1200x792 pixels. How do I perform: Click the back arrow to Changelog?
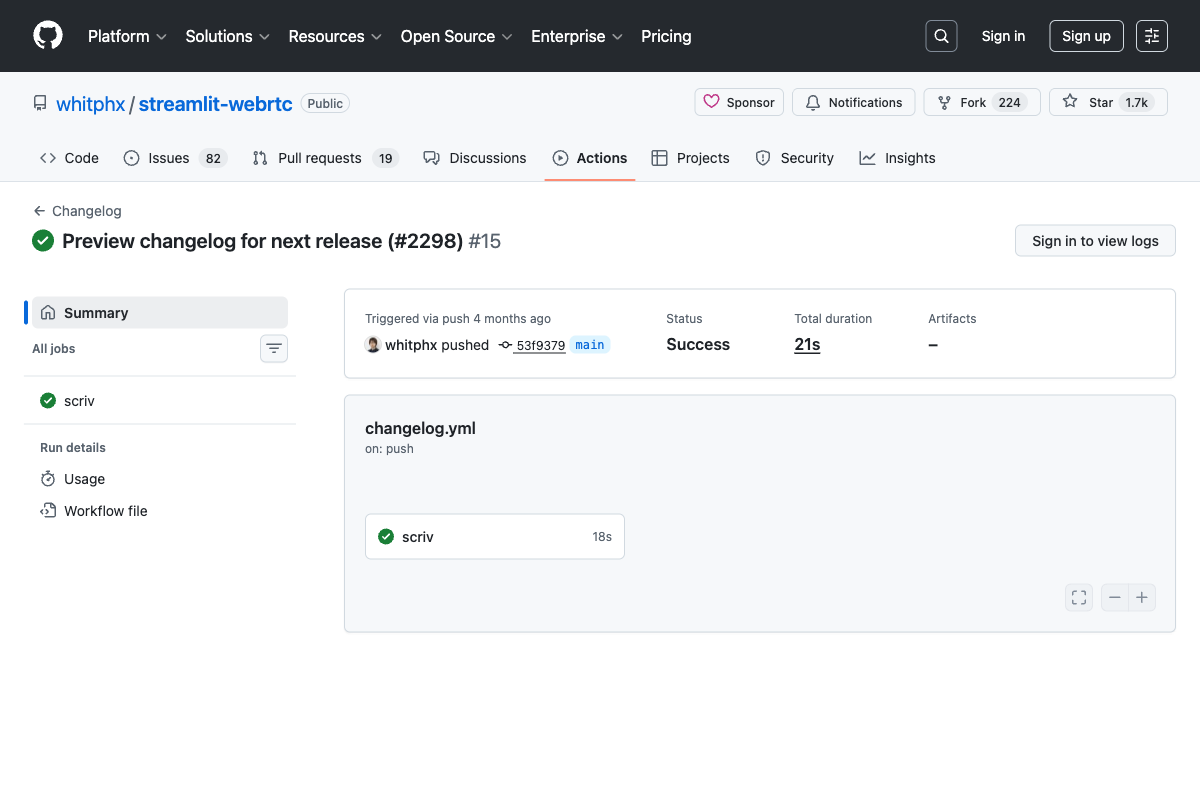point(40,211)
